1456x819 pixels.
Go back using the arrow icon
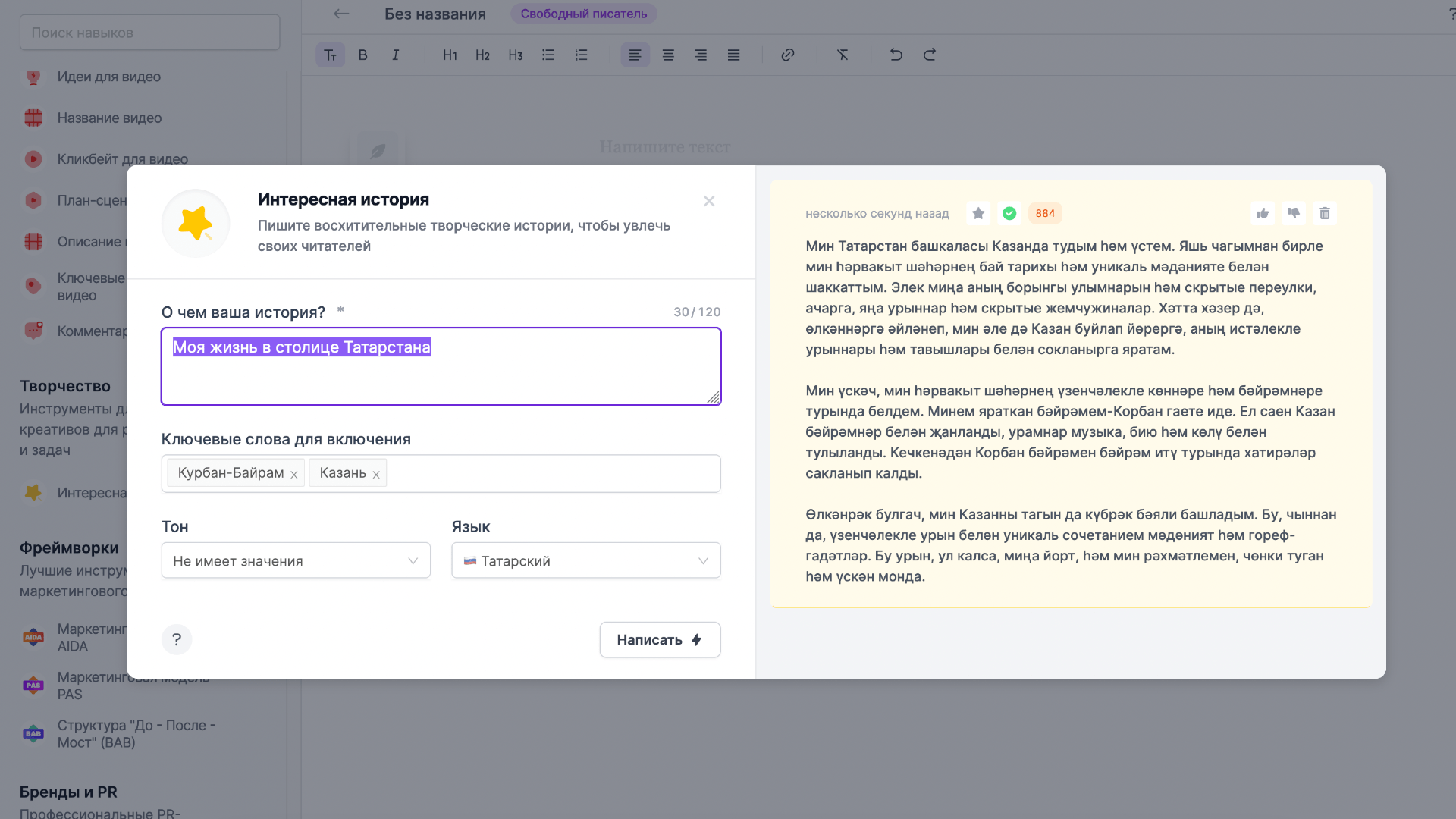341,14
